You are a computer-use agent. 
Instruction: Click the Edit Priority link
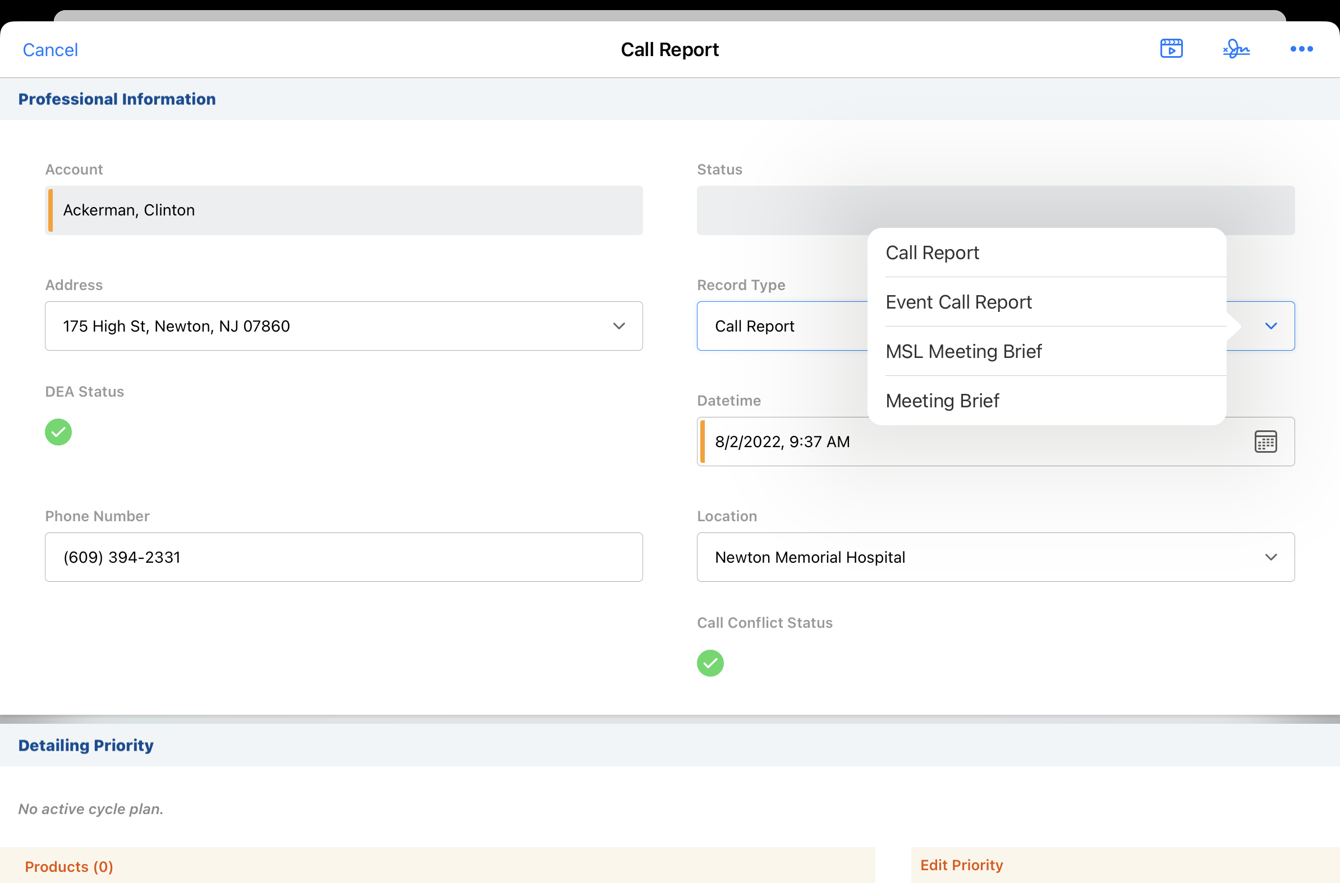pos(961,865)
